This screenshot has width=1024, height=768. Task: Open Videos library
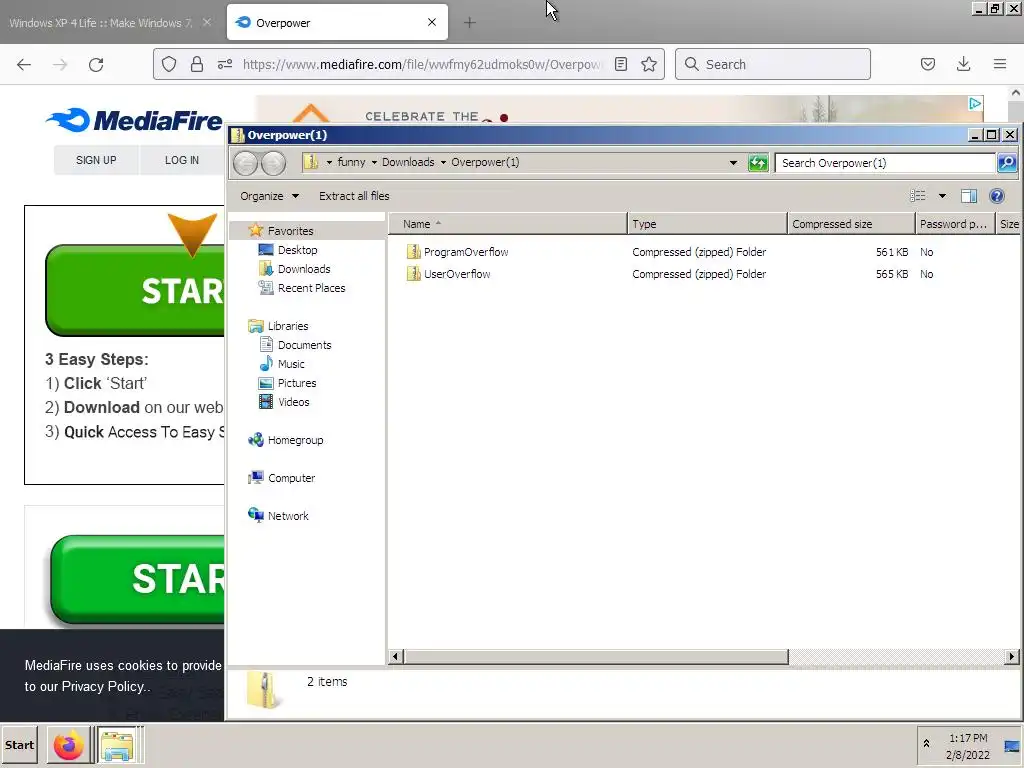(293, 401)
